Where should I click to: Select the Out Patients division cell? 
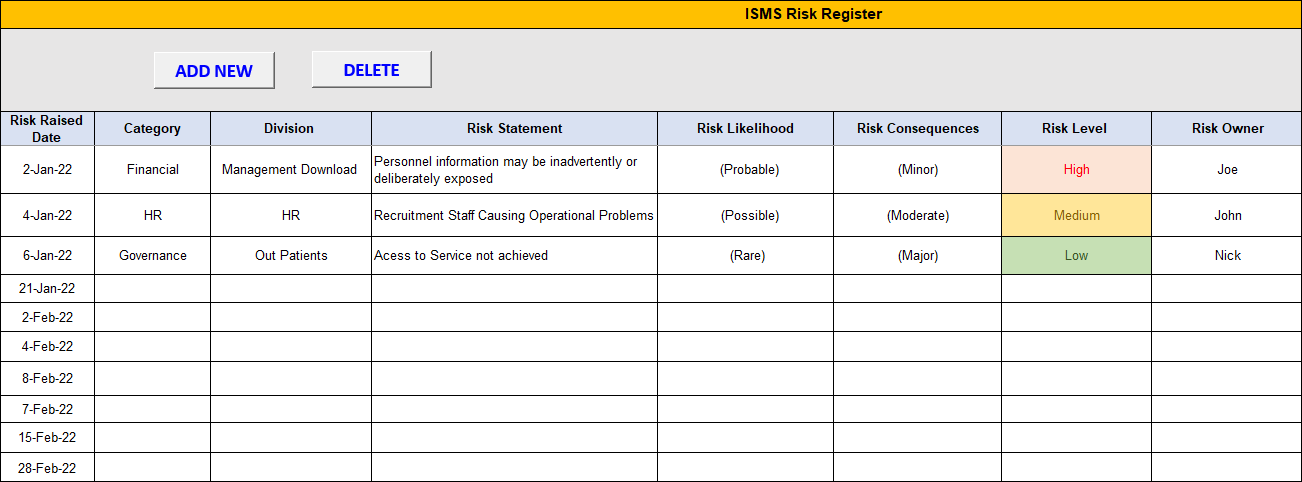(x=290, y=255)
